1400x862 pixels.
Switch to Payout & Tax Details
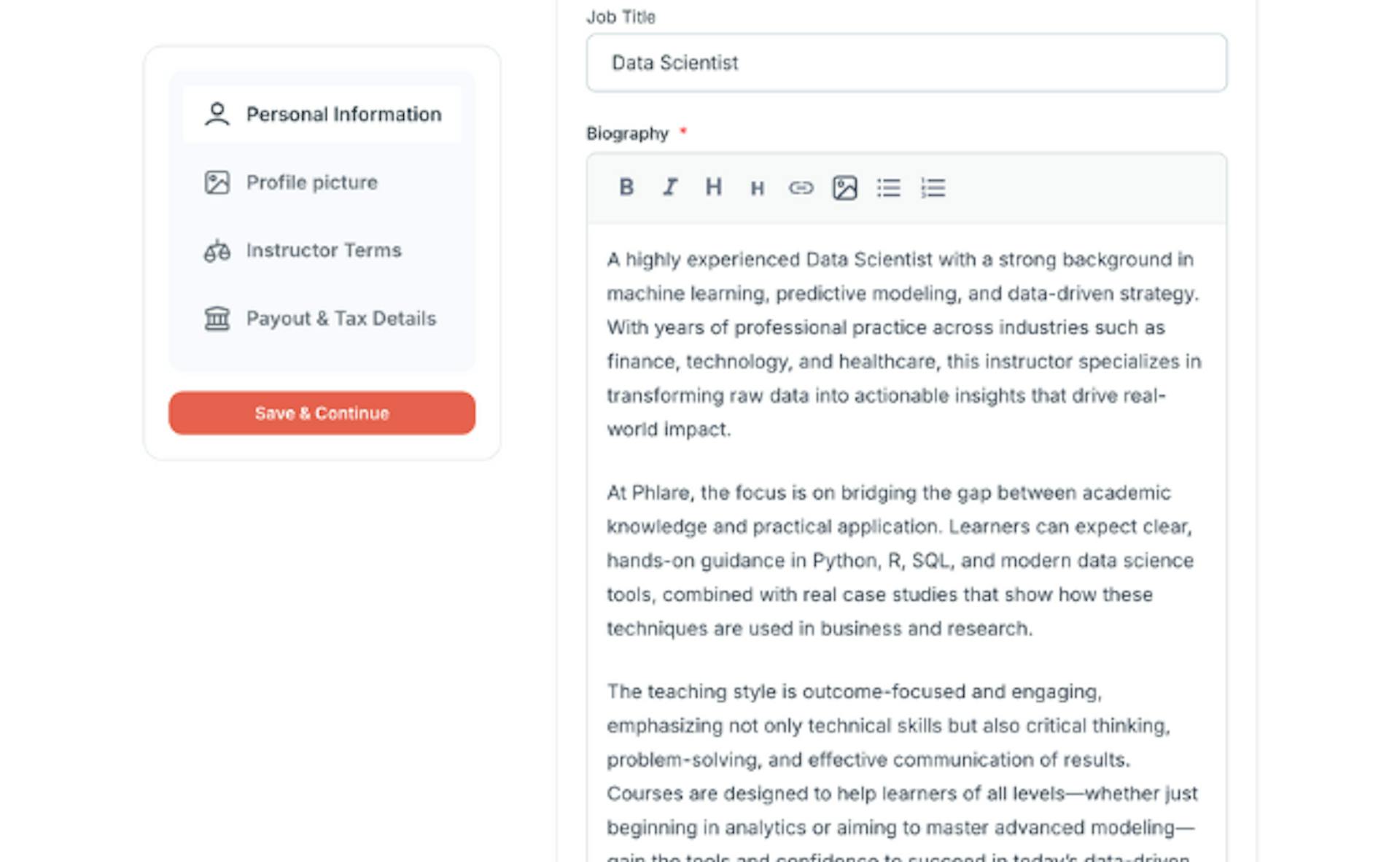tap(341, 319)
